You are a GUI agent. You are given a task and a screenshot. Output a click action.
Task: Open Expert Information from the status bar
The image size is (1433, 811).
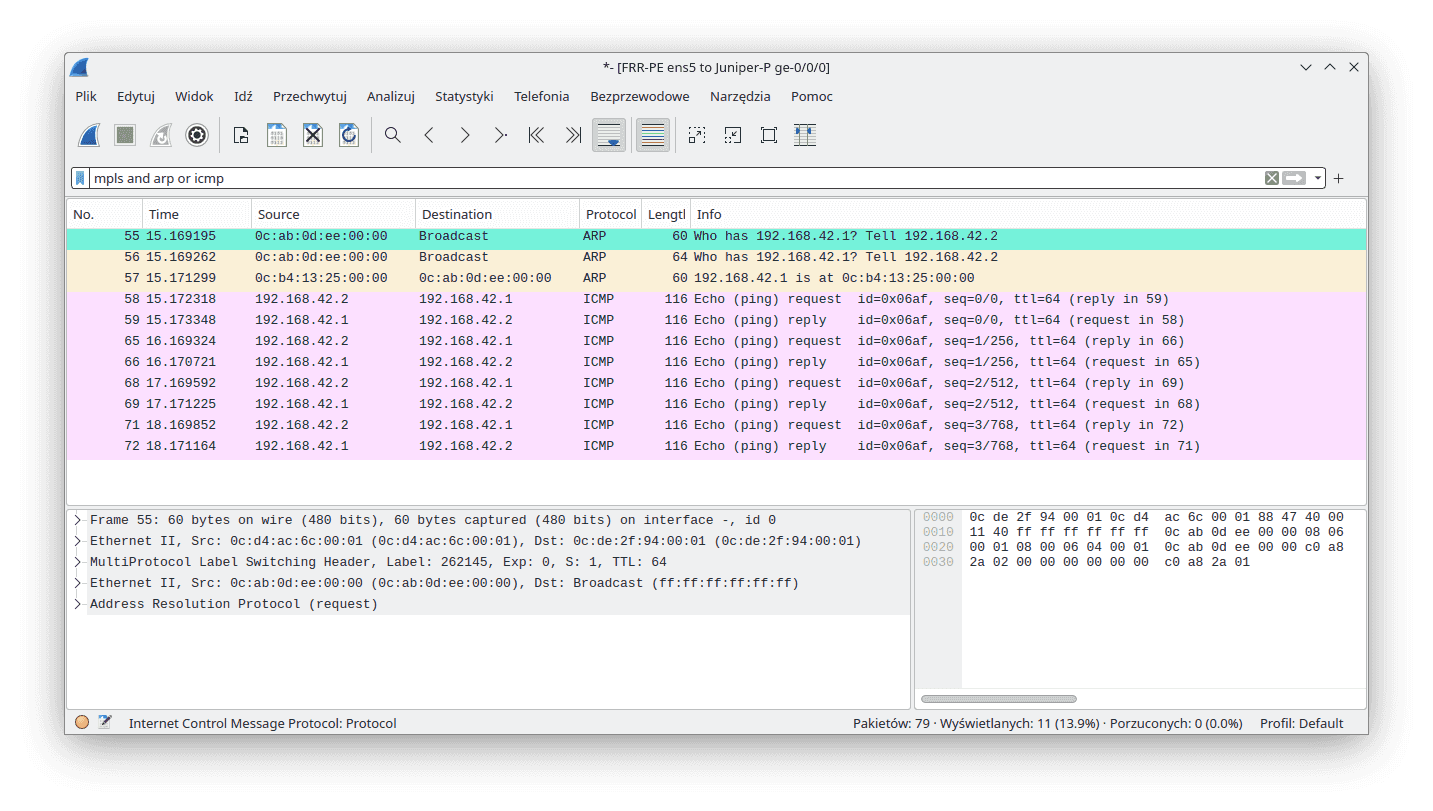tap(82, 721)
